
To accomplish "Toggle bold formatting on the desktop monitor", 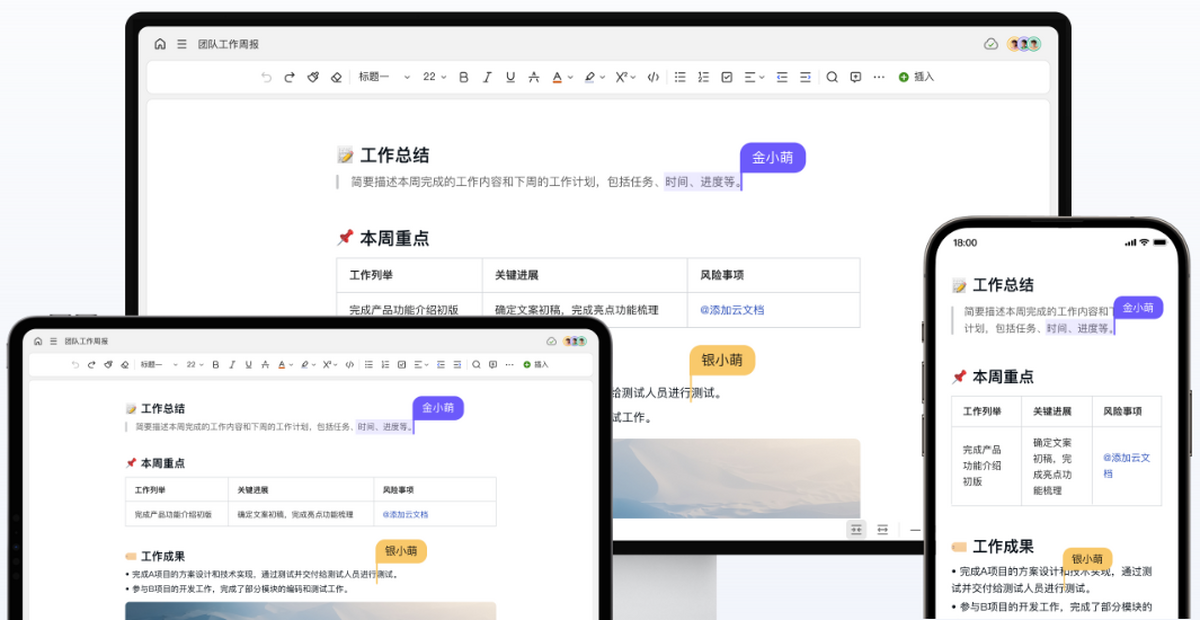I will 463,77.
